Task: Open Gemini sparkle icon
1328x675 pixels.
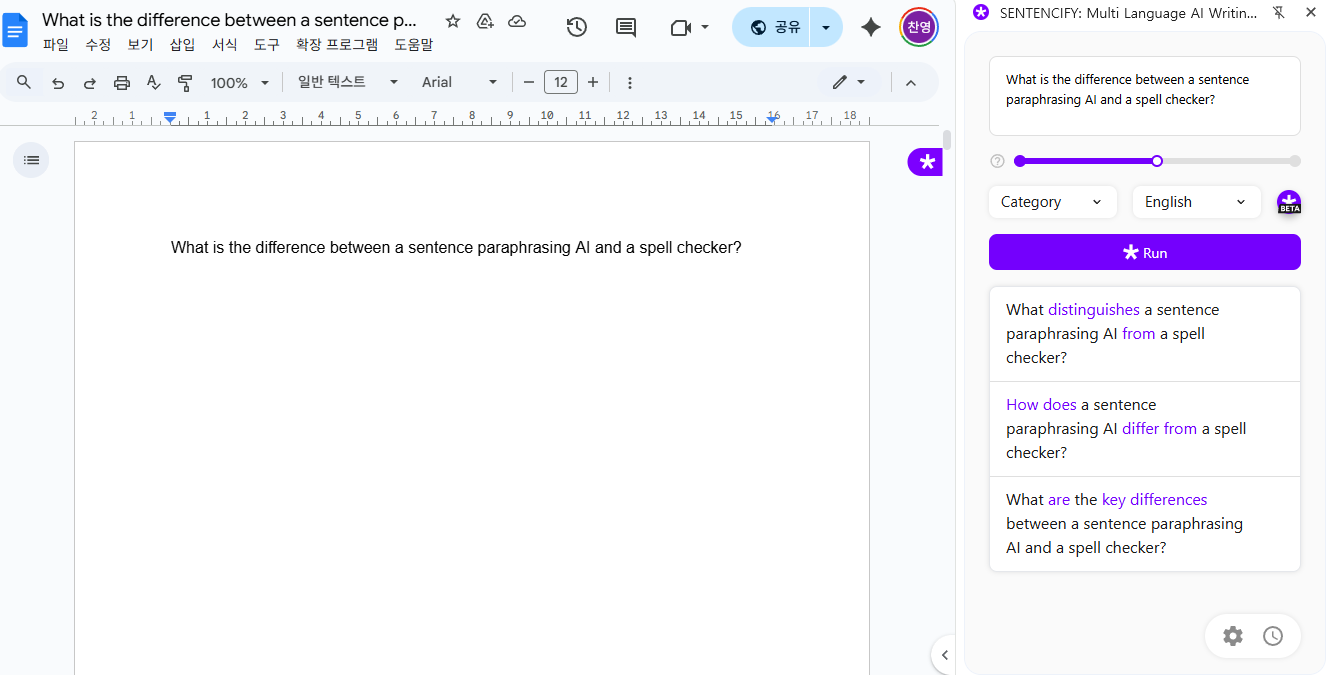Action: tap(871, 27)
